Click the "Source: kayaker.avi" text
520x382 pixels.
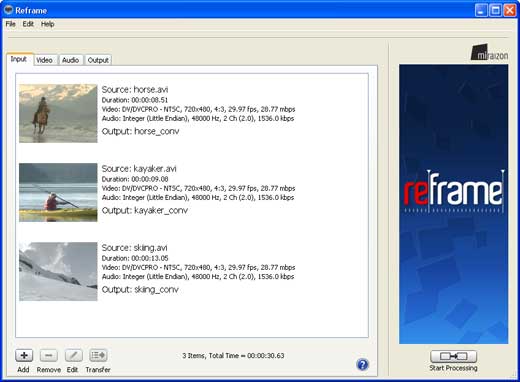(139, 168)
